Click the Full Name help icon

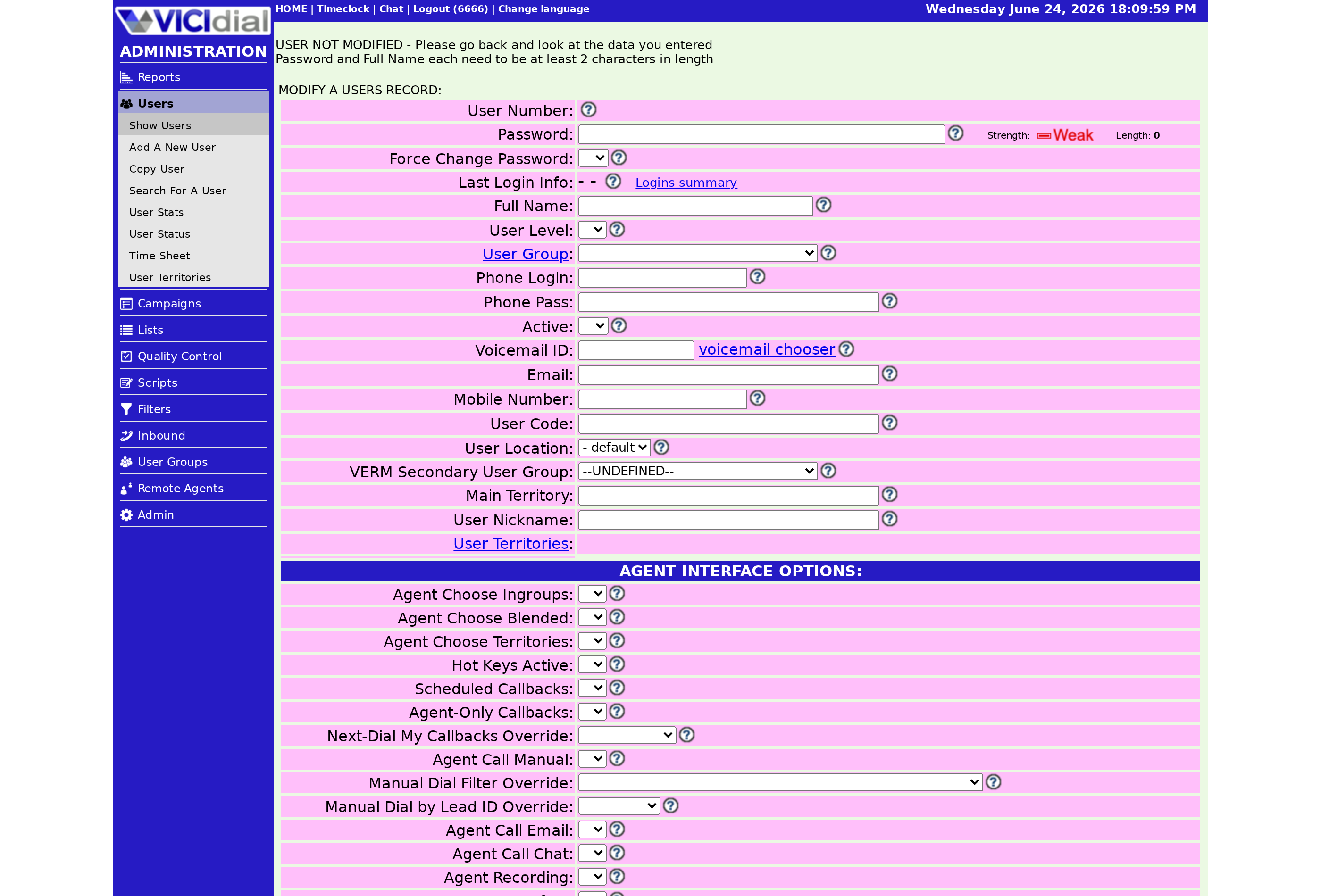coord(823,205)
